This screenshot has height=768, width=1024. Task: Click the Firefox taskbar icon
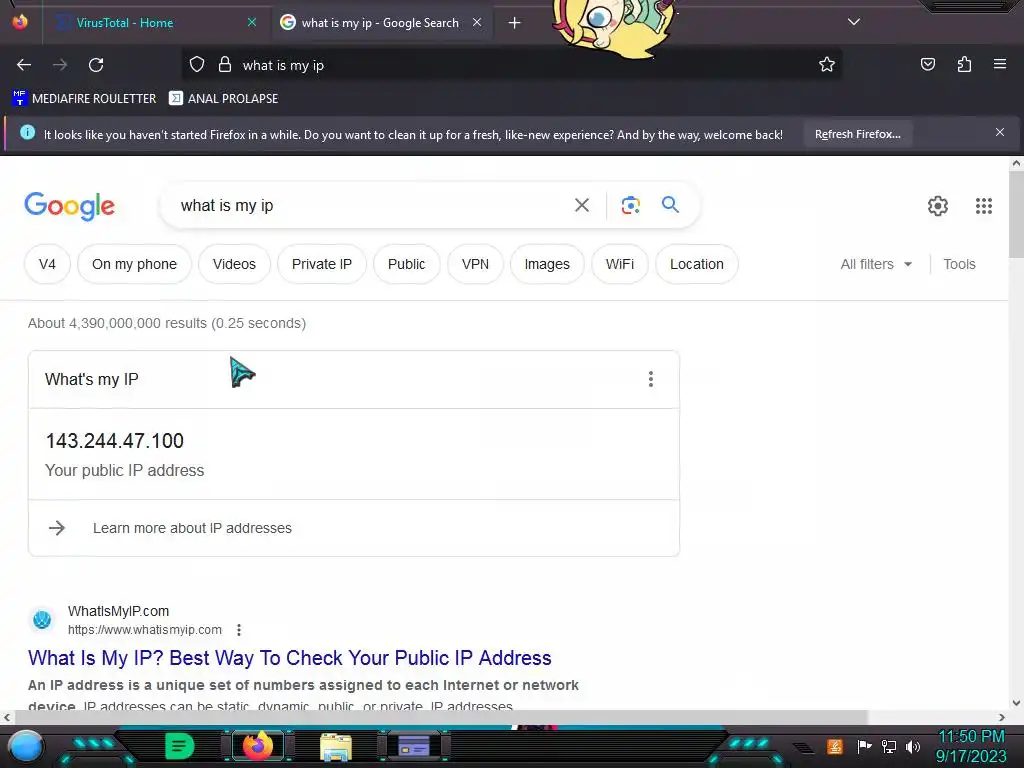click(x=257, y=746)
